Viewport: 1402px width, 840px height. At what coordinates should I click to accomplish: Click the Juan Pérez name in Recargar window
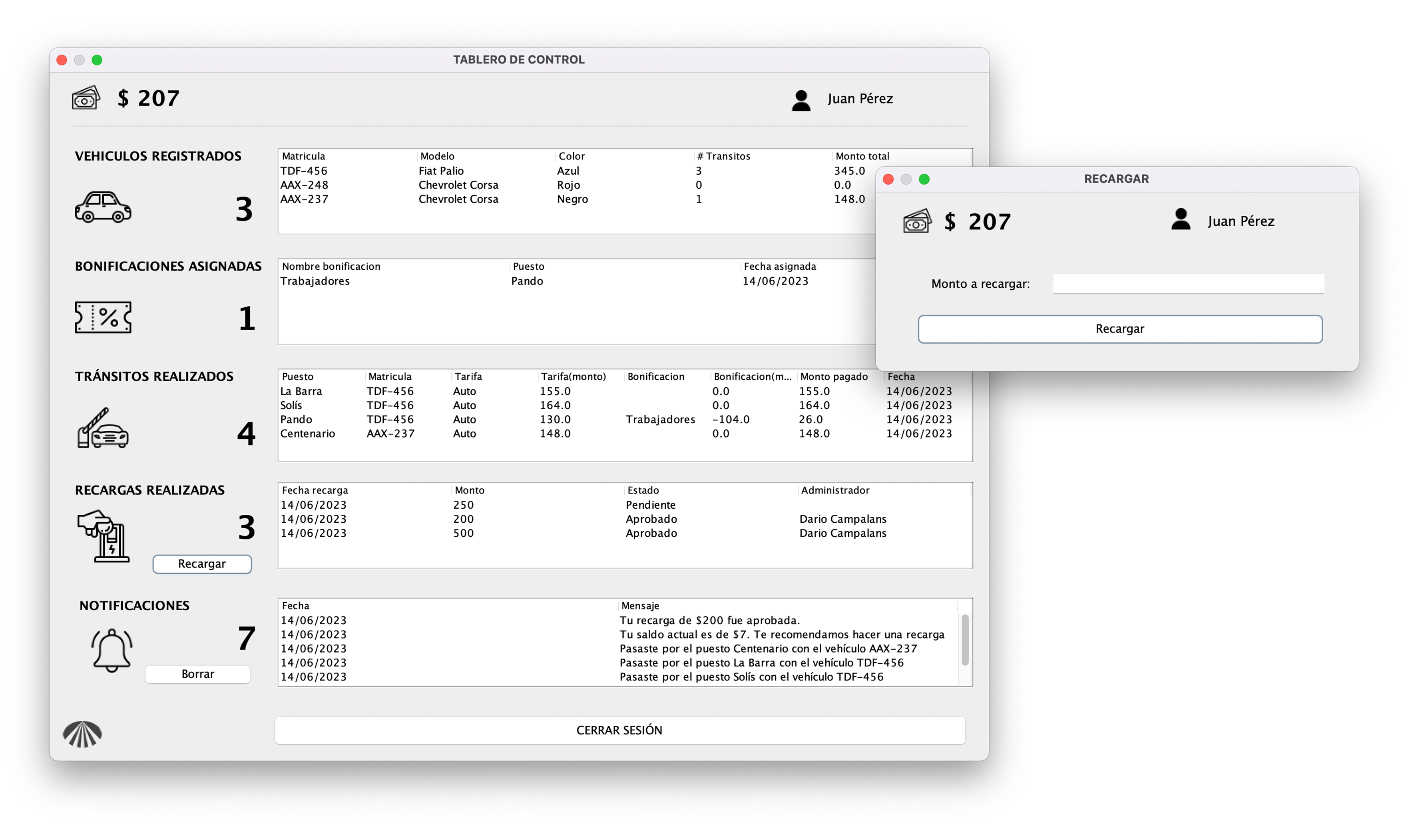point(1241,221)
